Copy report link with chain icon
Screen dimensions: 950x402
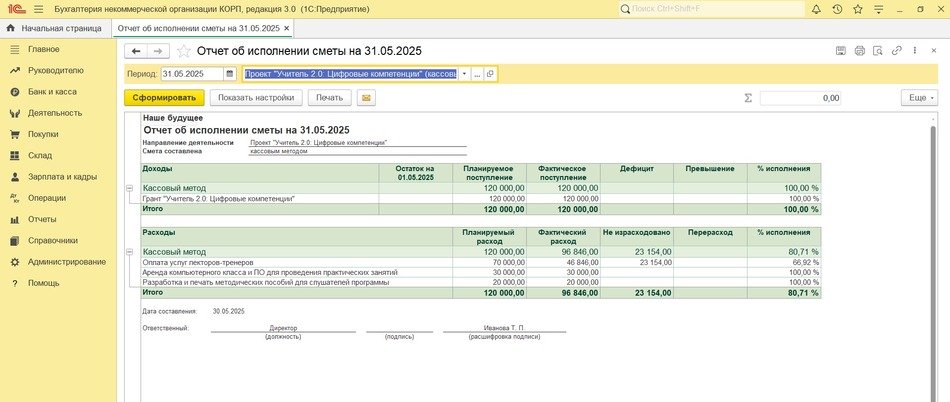pyautogui.click(x=897, y=51)
